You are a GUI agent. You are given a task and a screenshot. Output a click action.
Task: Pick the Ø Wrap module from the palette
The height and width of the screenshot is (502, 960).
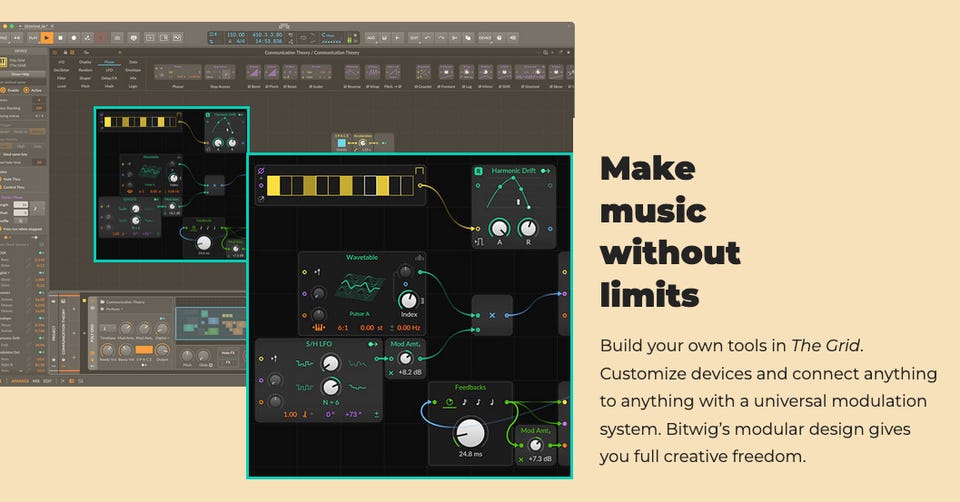[x=372, y=74]
